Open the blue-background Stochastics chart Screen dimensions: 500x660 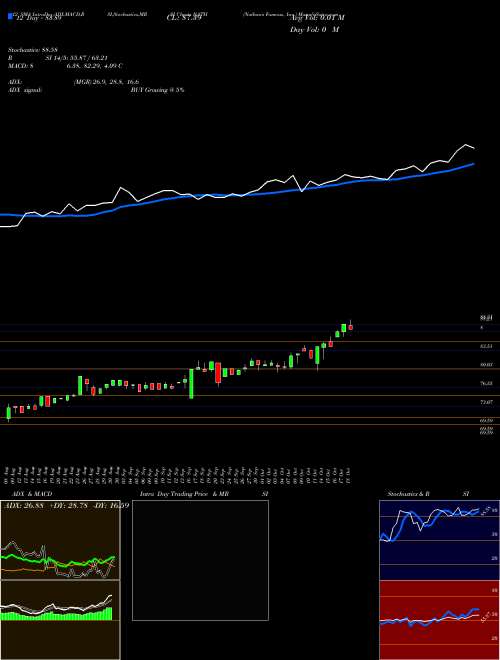point(439,540)
